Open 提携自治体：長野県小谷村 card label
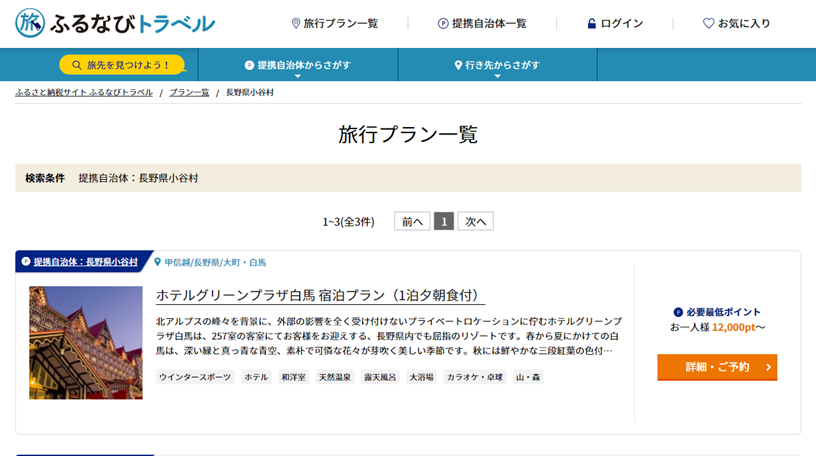816x456 pixels. coord(85,262)
